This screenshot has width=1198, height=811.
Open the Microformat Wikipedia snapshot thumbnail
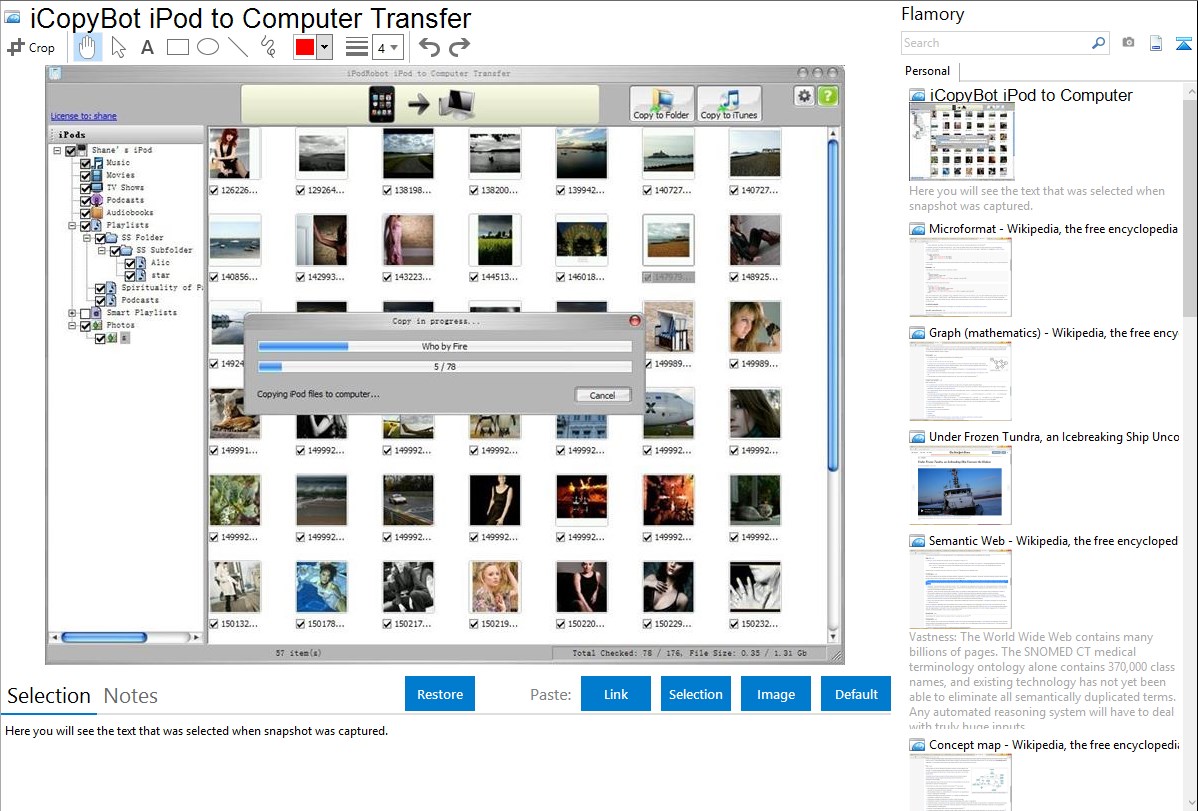pos(960,277)
